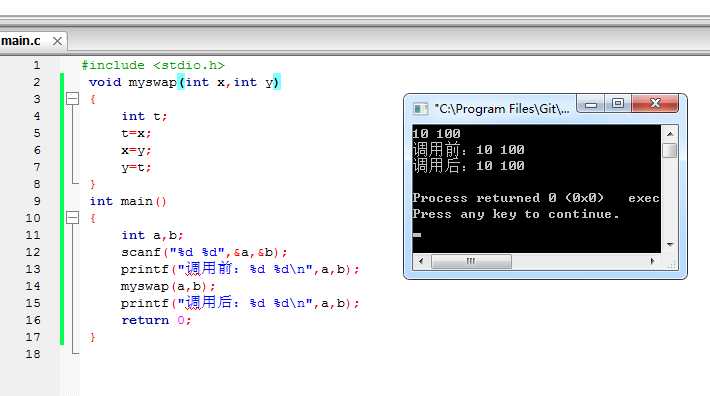
Task: Switch to the main.c editor tab
Action: tap(21, 41)
